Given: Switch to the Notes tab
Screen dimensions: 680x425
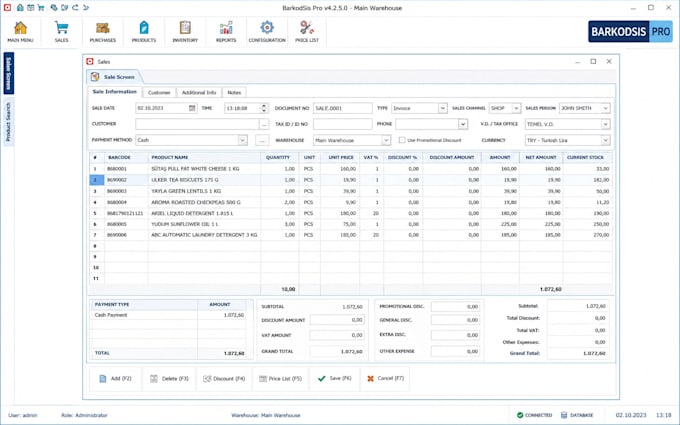Looking at the screenshot, I should coord(234,92).
